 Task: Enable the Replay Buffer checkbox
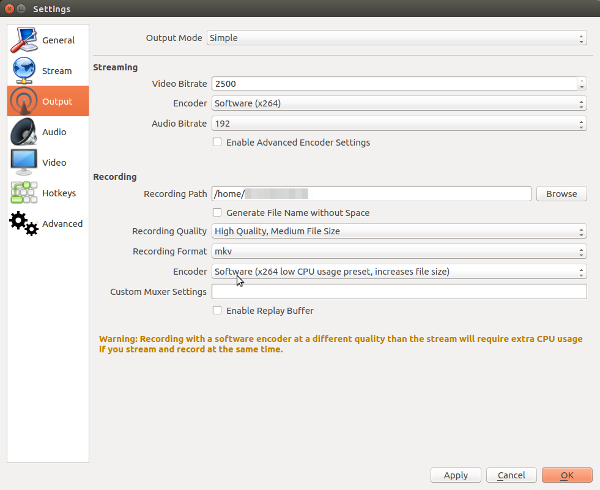click(x=218, y=311)
